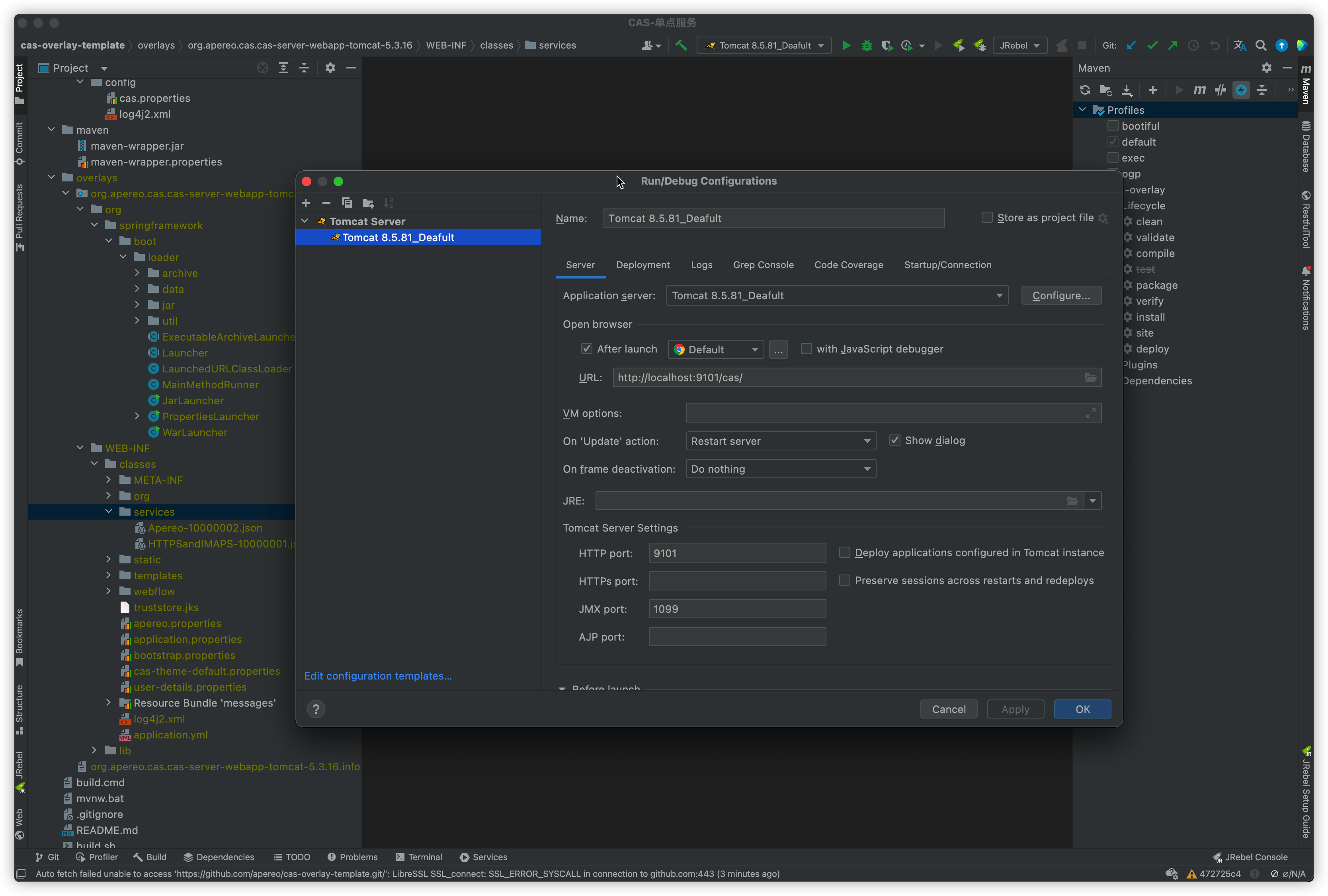The width and height of the screenshot is (1328, 896).
Task: Collapse the Tomcat Server tree node
Action: point(305,221)
